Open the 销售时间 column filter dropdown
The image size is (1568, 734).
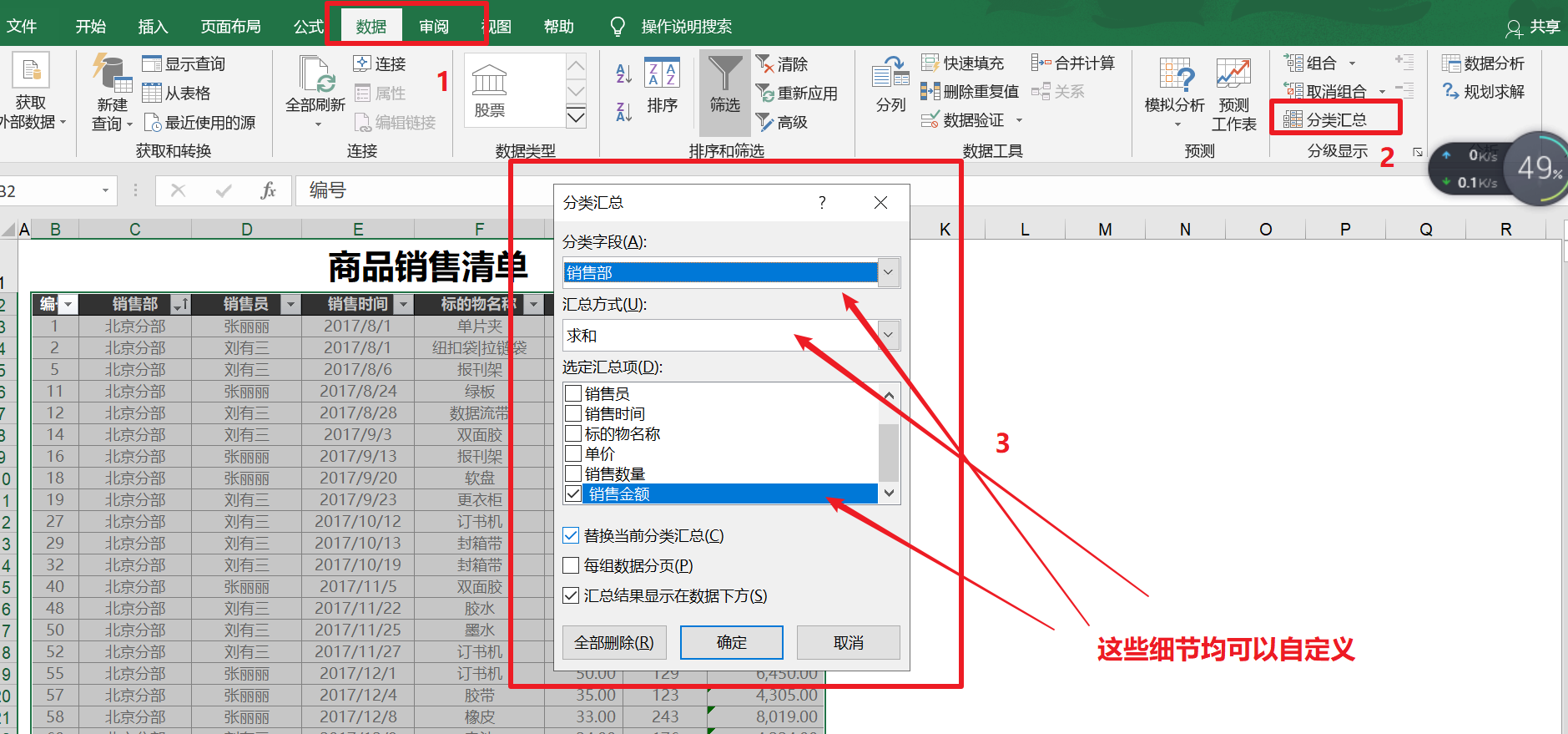pyautogui.click(x=403, y=304)
